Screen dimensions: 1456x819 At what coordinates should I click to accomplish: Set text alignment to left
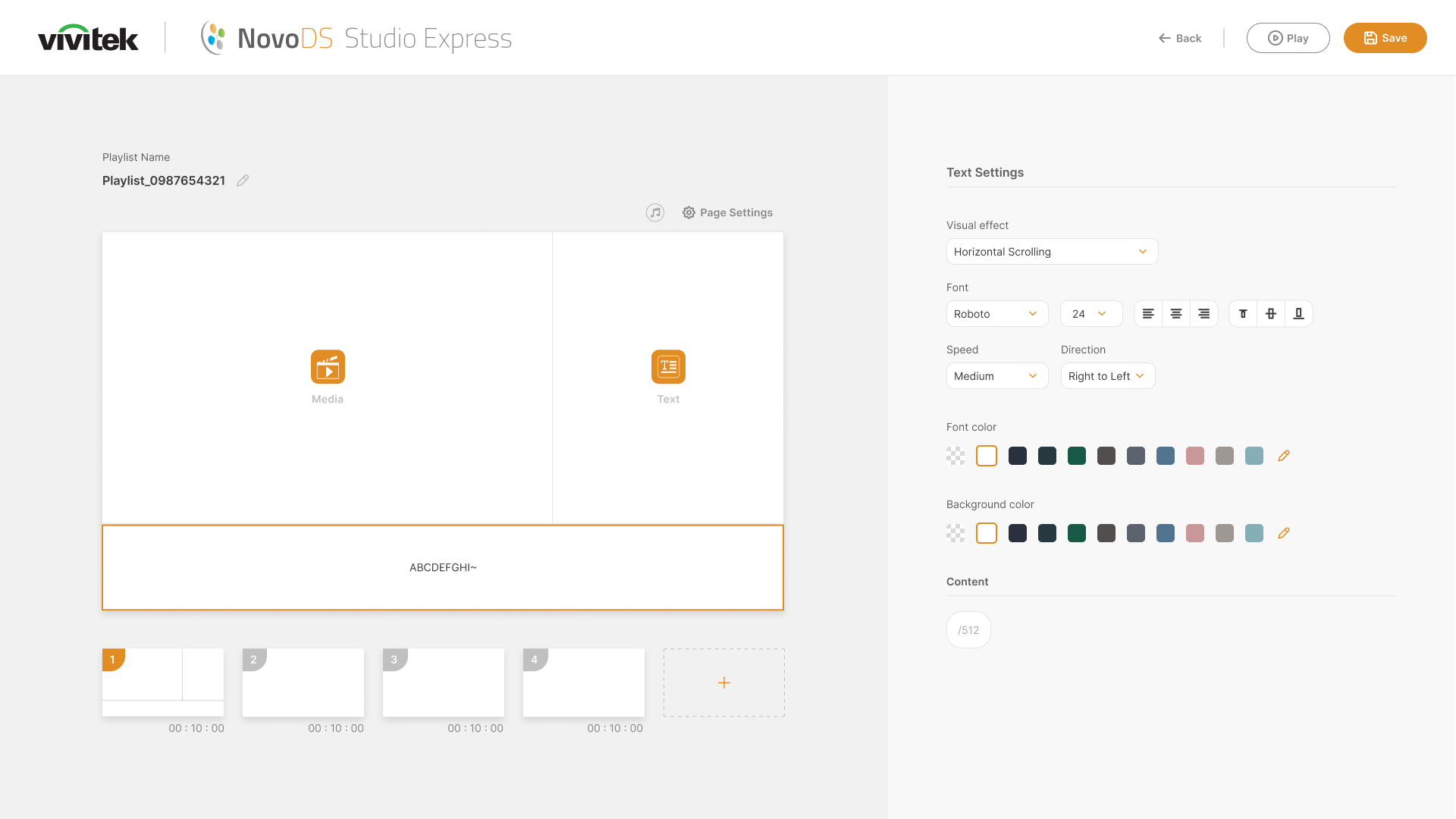[1148, 314]
